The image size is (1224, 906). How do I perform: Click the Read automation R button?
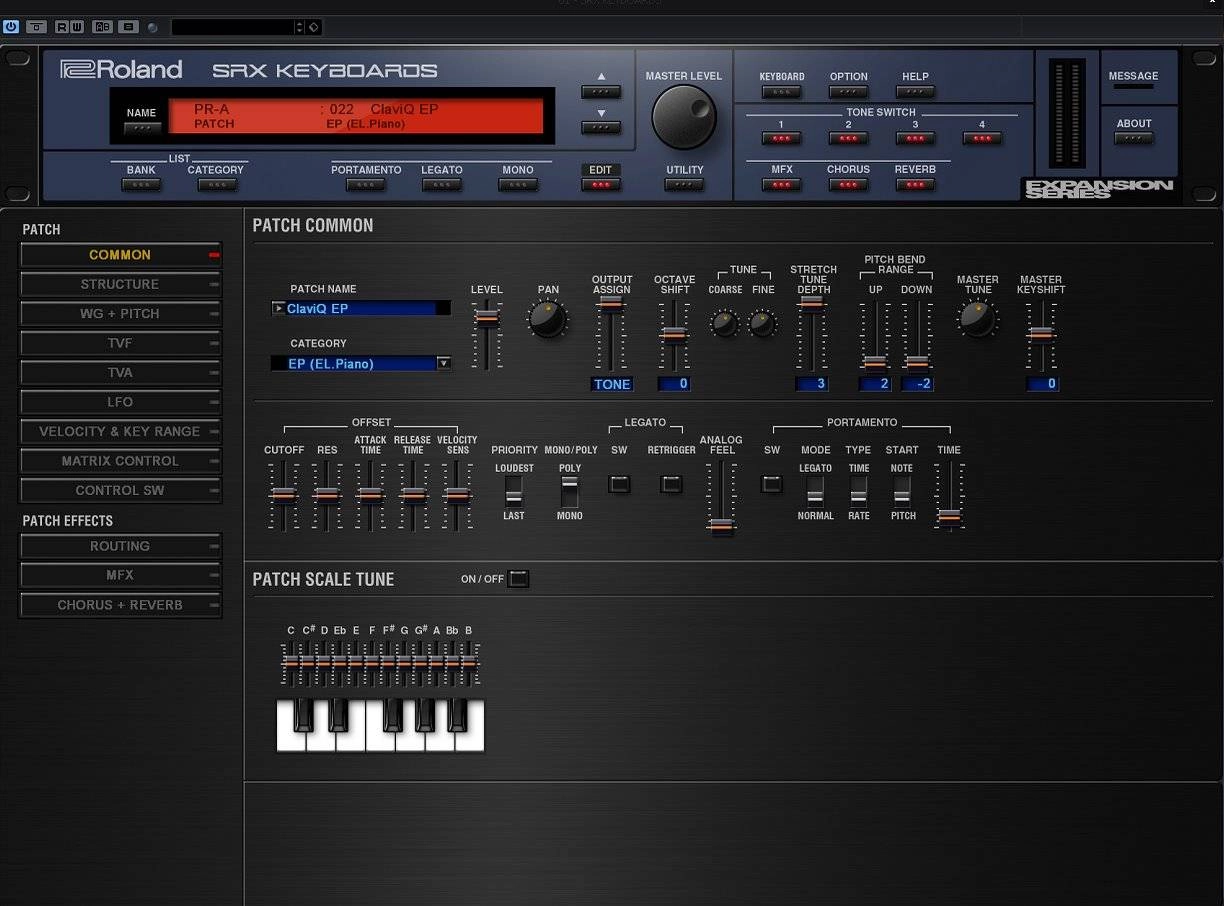coord(62,27)
